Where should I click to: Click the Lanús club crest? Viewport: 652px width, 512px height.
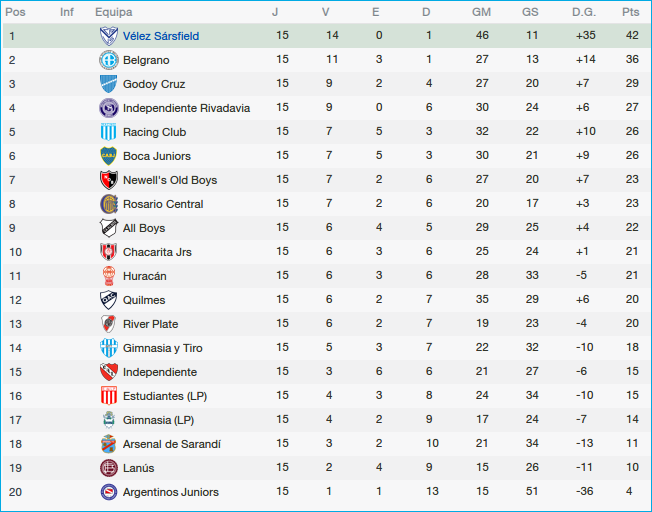point(109,468)
